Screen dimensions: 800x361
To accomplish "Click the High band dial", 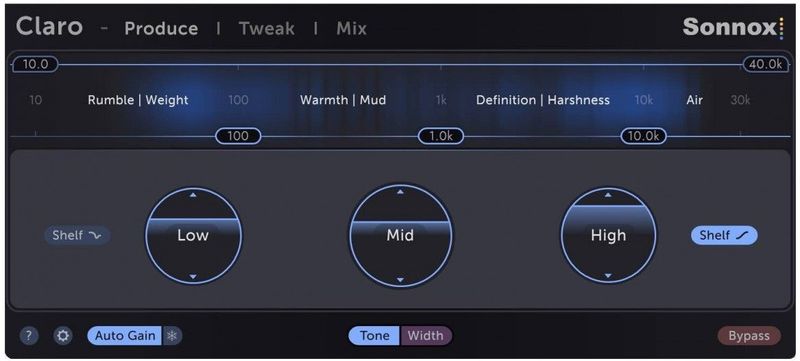I will pyautogui.click(x=608, y=236).
